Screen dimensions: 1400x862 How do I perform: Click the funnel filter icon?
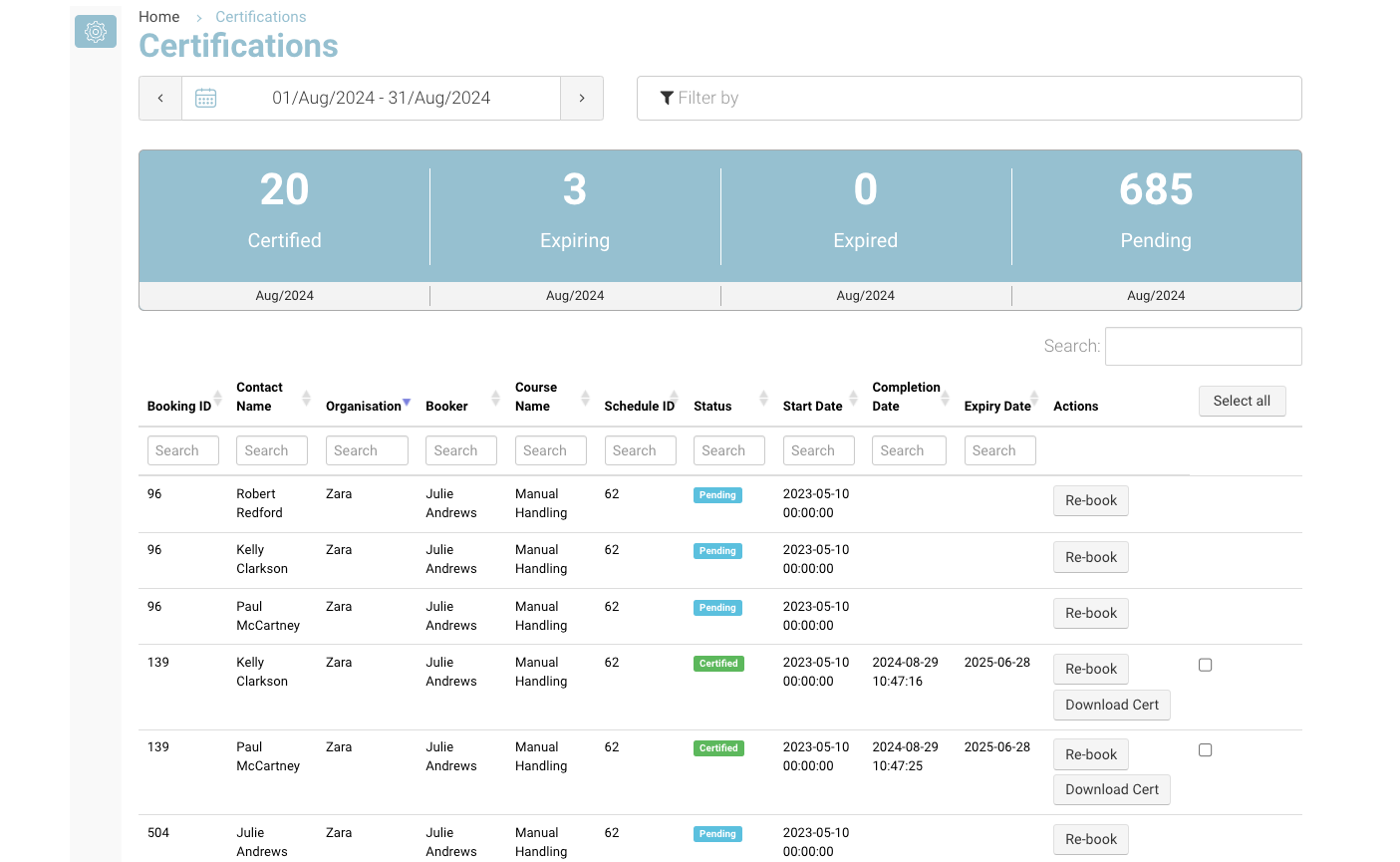(x=667, y=98)
